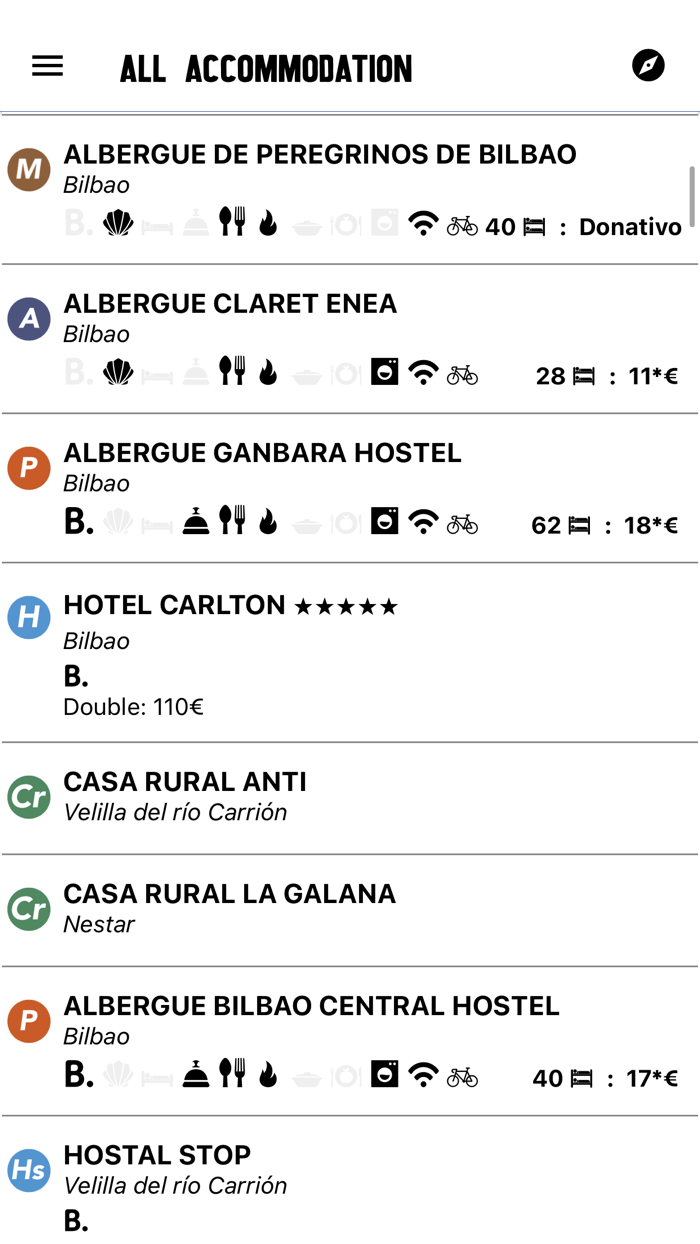
Task: Tap the green Cr badge for Casa Rural Anti
Action: pos(29,797)
